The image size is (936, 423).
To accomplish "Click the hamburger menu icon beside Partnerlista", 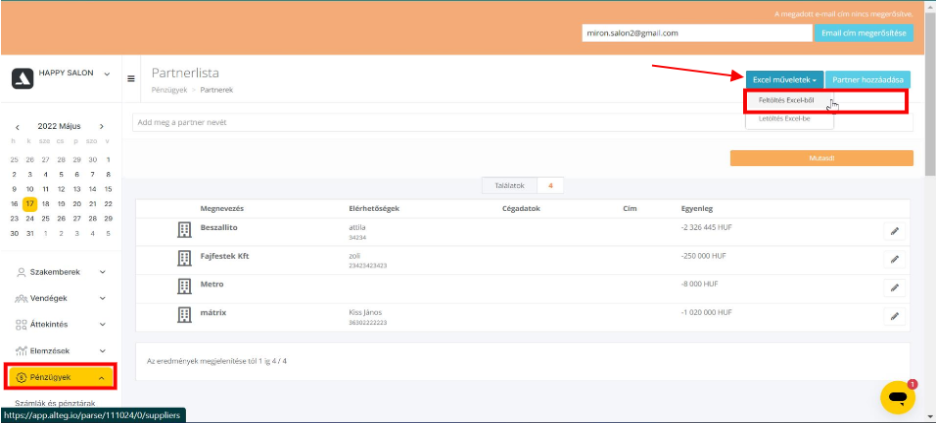I will [132, 79].
